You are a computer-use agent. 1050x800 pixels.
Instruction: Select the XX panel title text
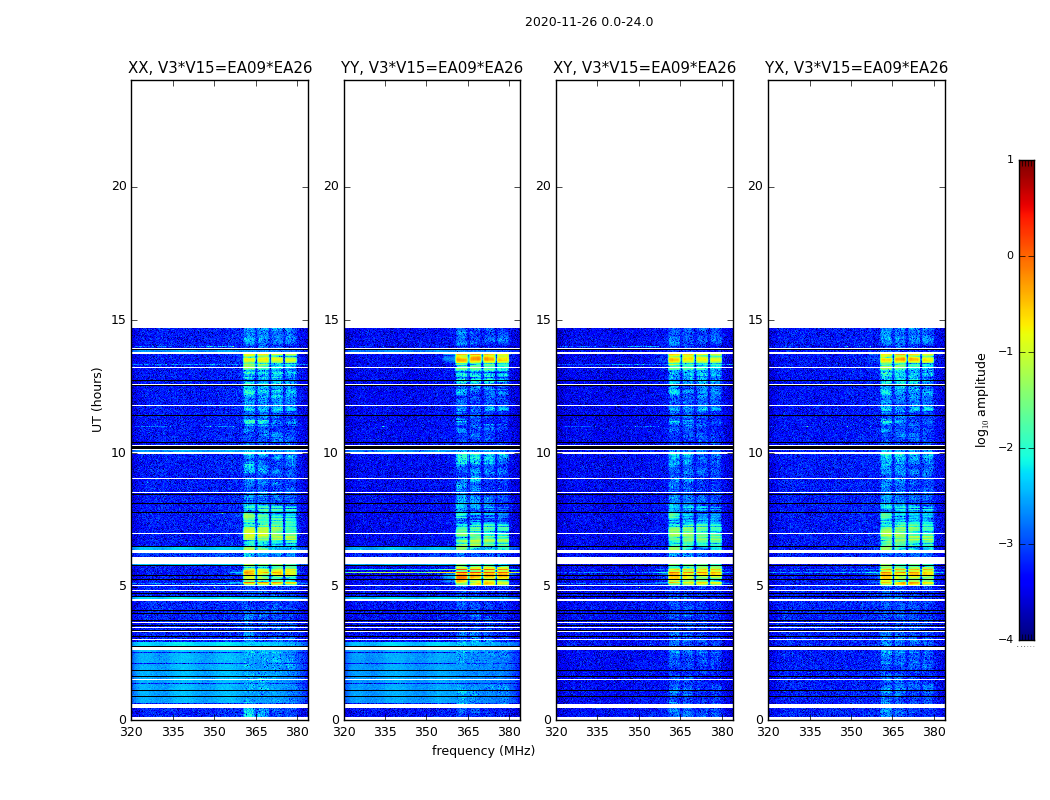point(219,68)
